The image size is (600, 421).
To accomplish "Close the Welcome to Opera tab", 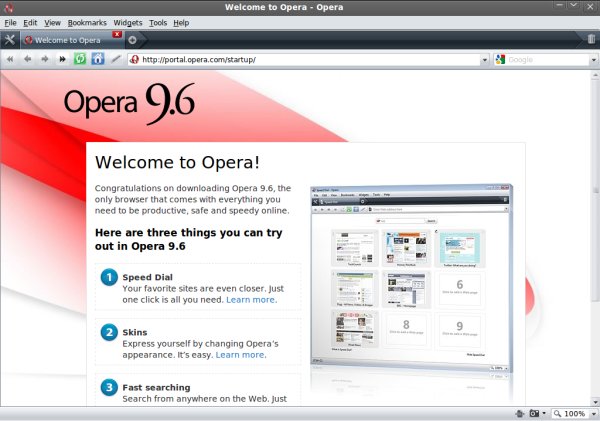I will tap(117, 34).
